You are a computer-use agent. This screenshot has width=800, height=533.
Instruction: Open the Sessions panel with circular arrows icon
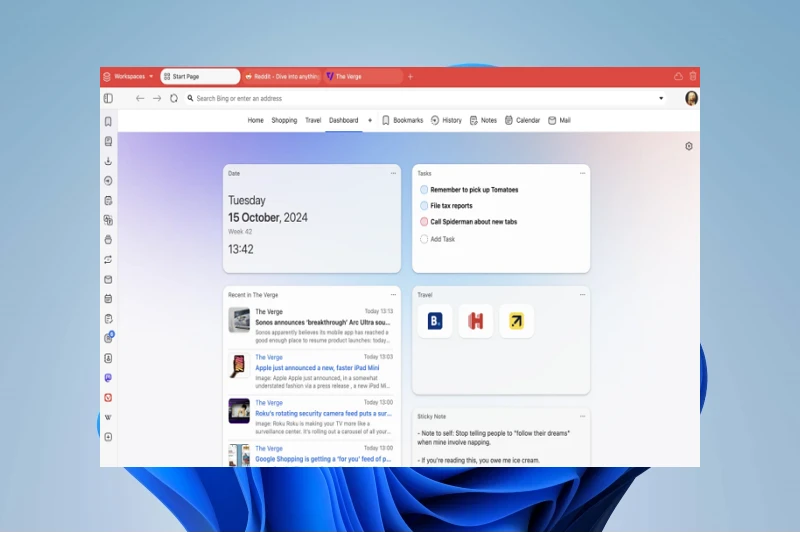pyautogui.click(x=108, y=260)
